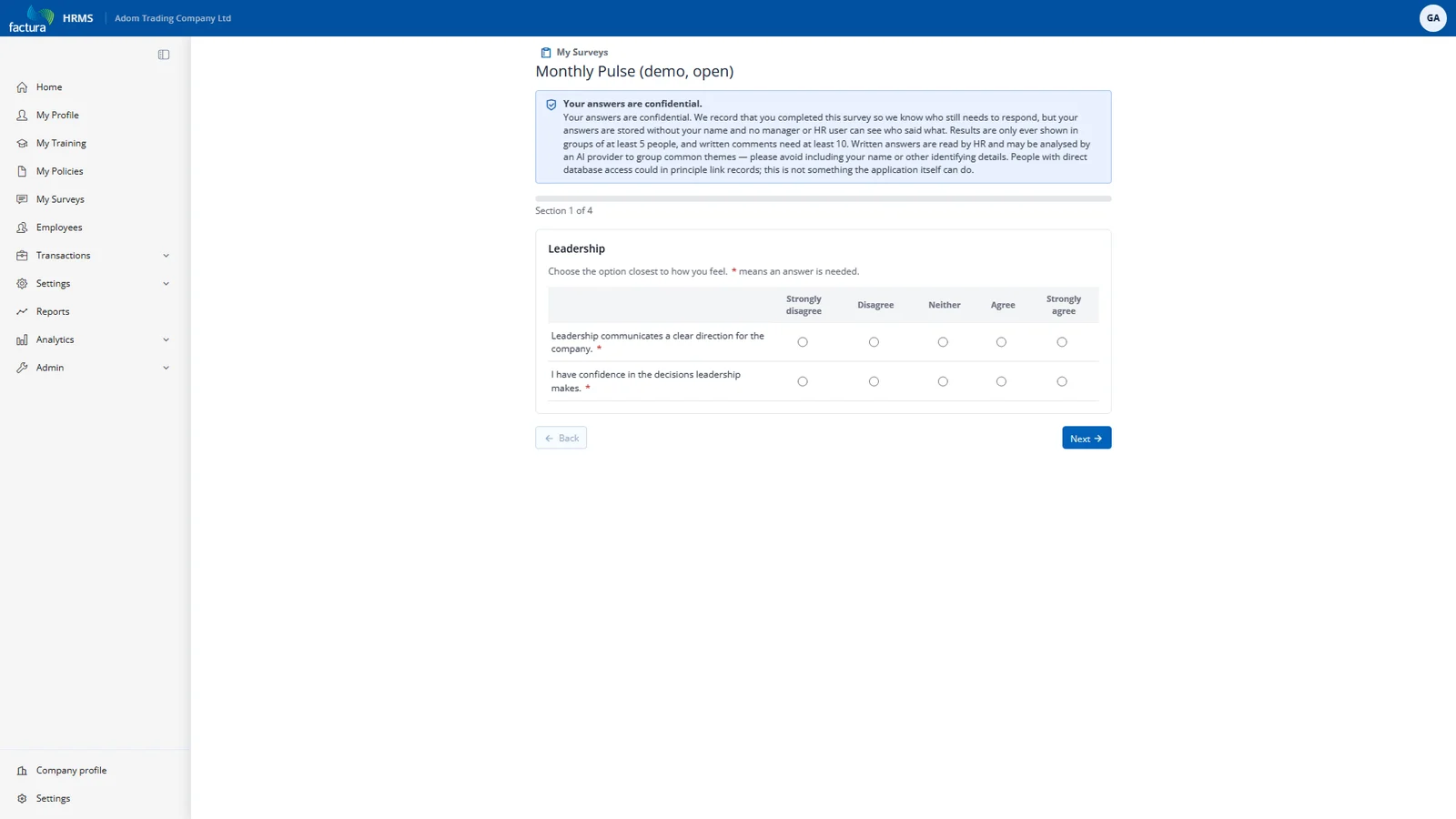The image size is (1456, 819).
Task: Click the bottom Settings gear icon
Action: tap(22, 799)
